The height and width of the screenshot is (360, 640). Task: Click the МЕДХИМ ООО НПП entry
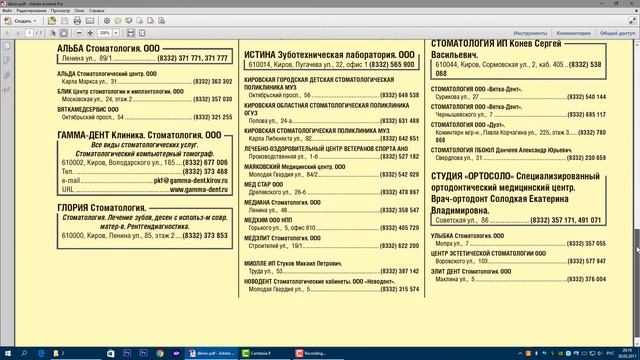point(268,220)
